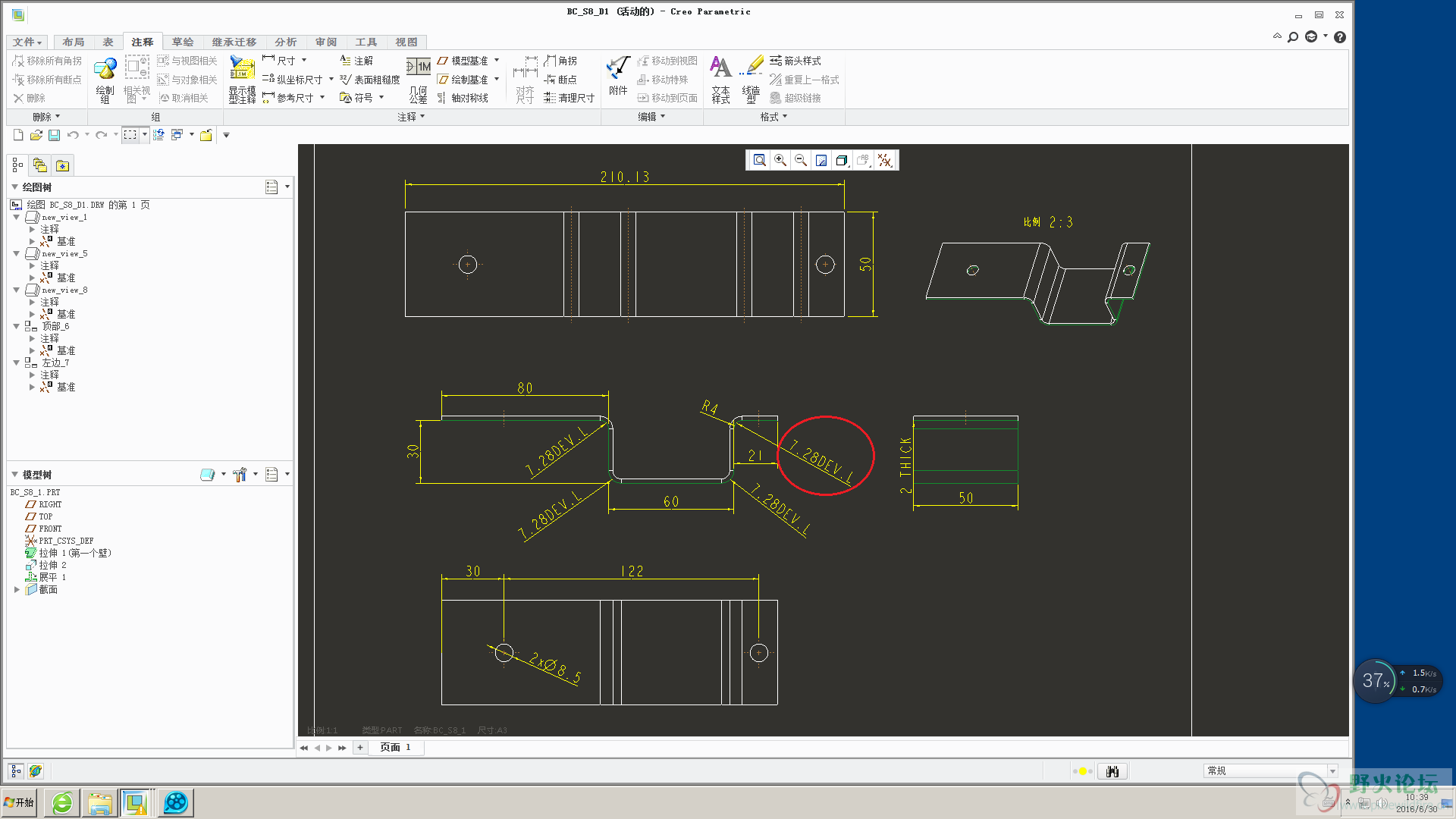
Task: Open the 文本样式 (text style) tool
Action: 720,80
